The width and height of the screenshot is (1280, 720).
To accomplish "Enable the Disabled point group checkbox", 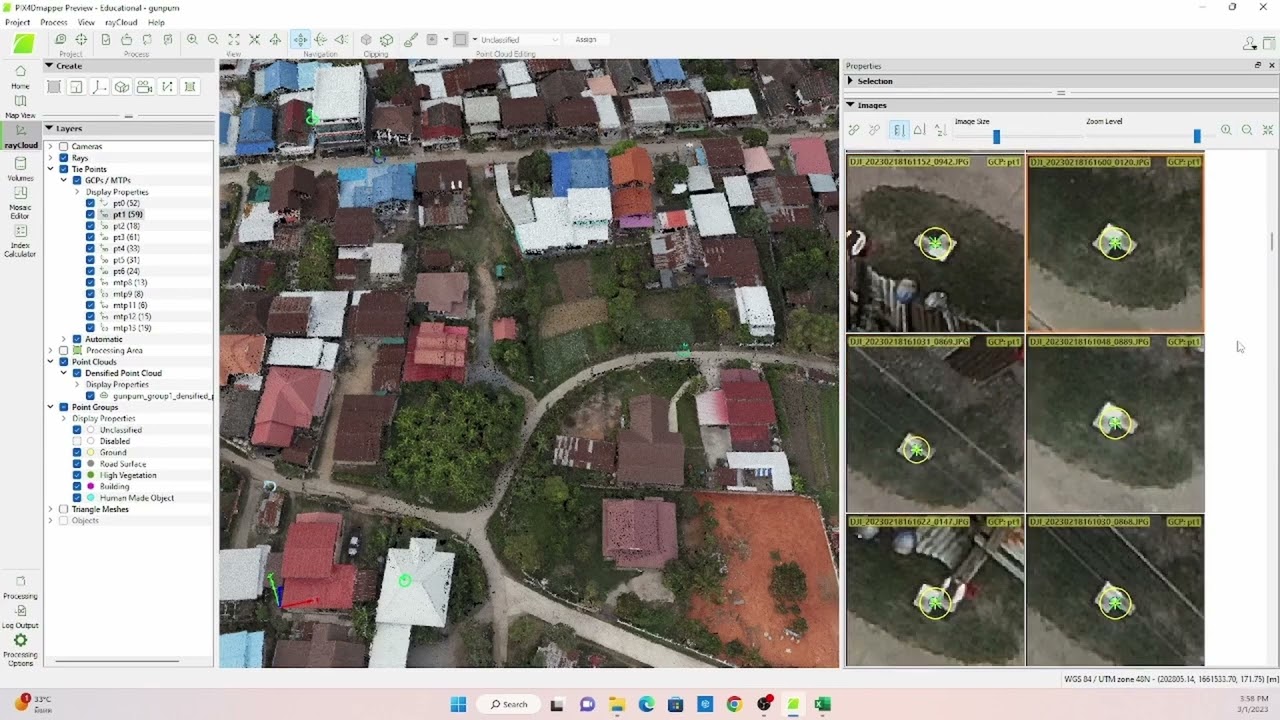I will coord(77,441).
